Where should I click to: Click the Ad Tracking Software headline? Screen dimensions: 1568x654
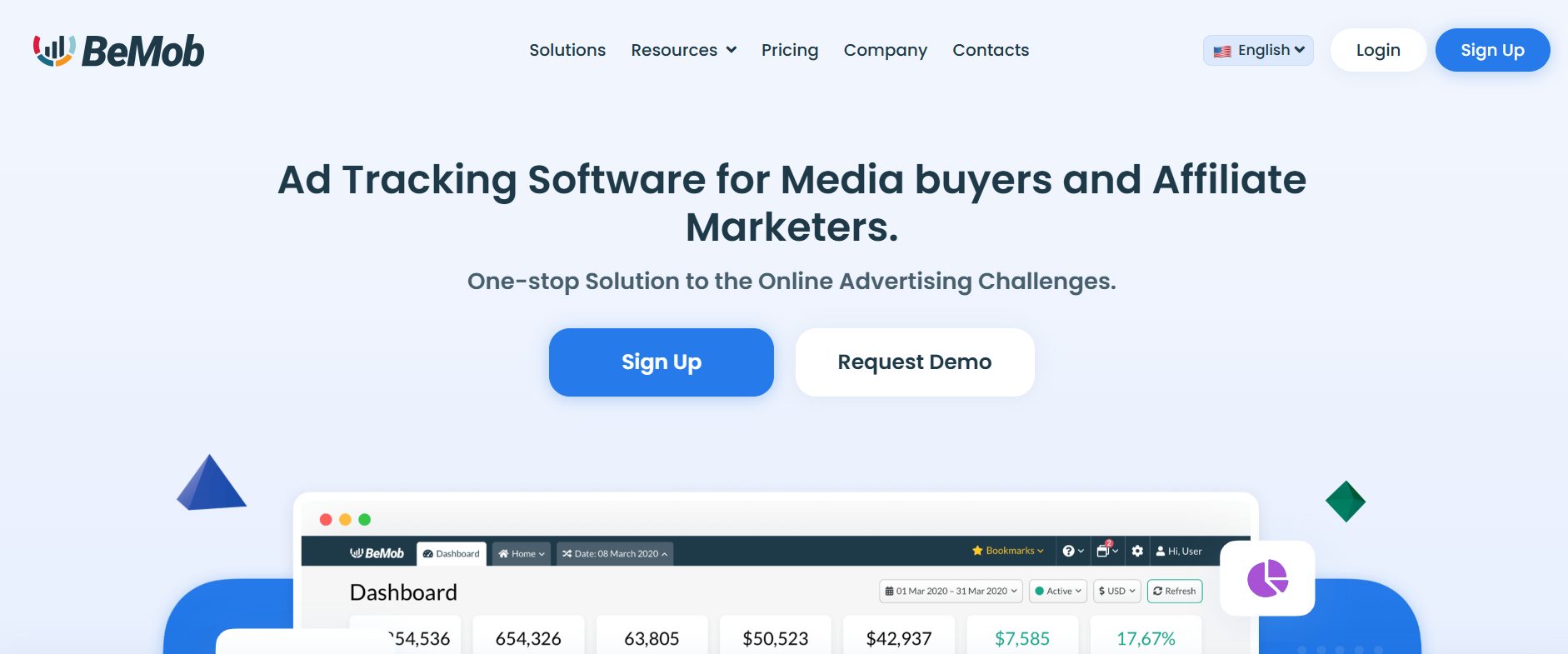(x=791, y=203)
